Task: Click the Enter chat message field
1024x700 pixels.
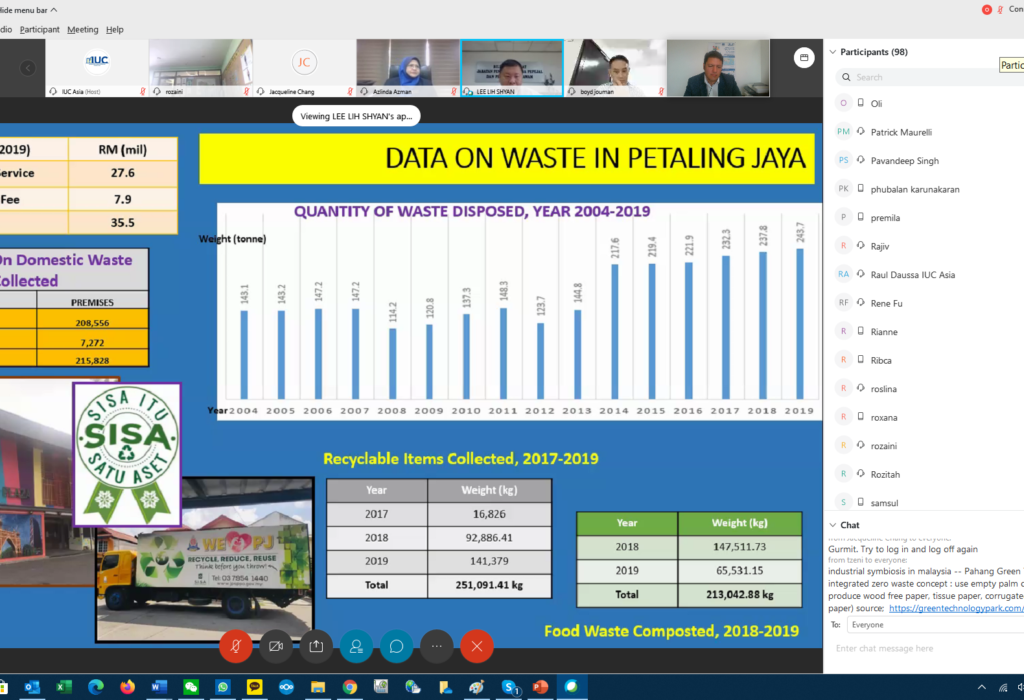Action: (x=920, y=647)
